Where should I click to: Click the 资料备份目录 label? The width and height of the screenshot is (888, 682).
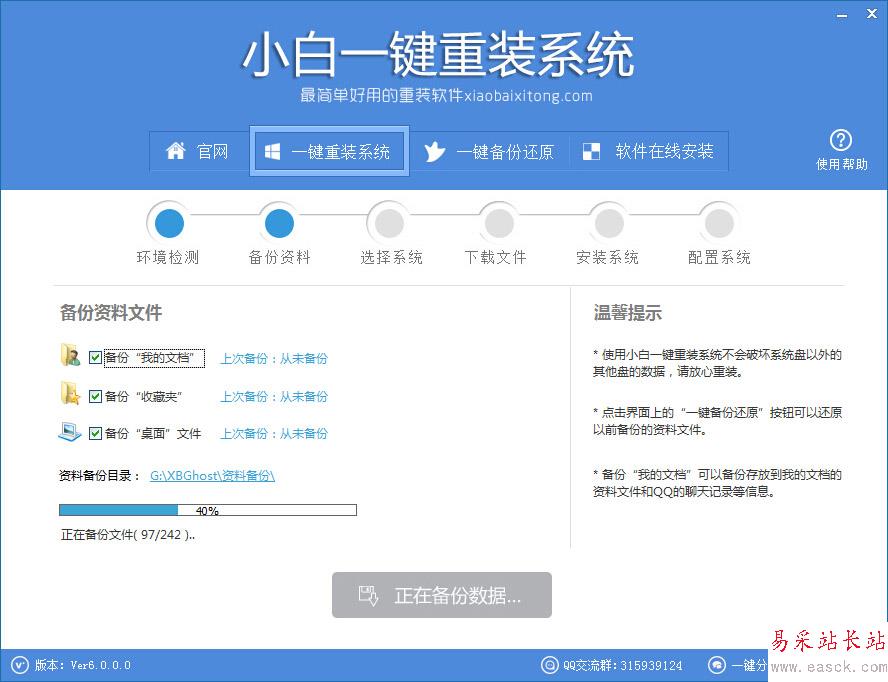pos(100,476)
